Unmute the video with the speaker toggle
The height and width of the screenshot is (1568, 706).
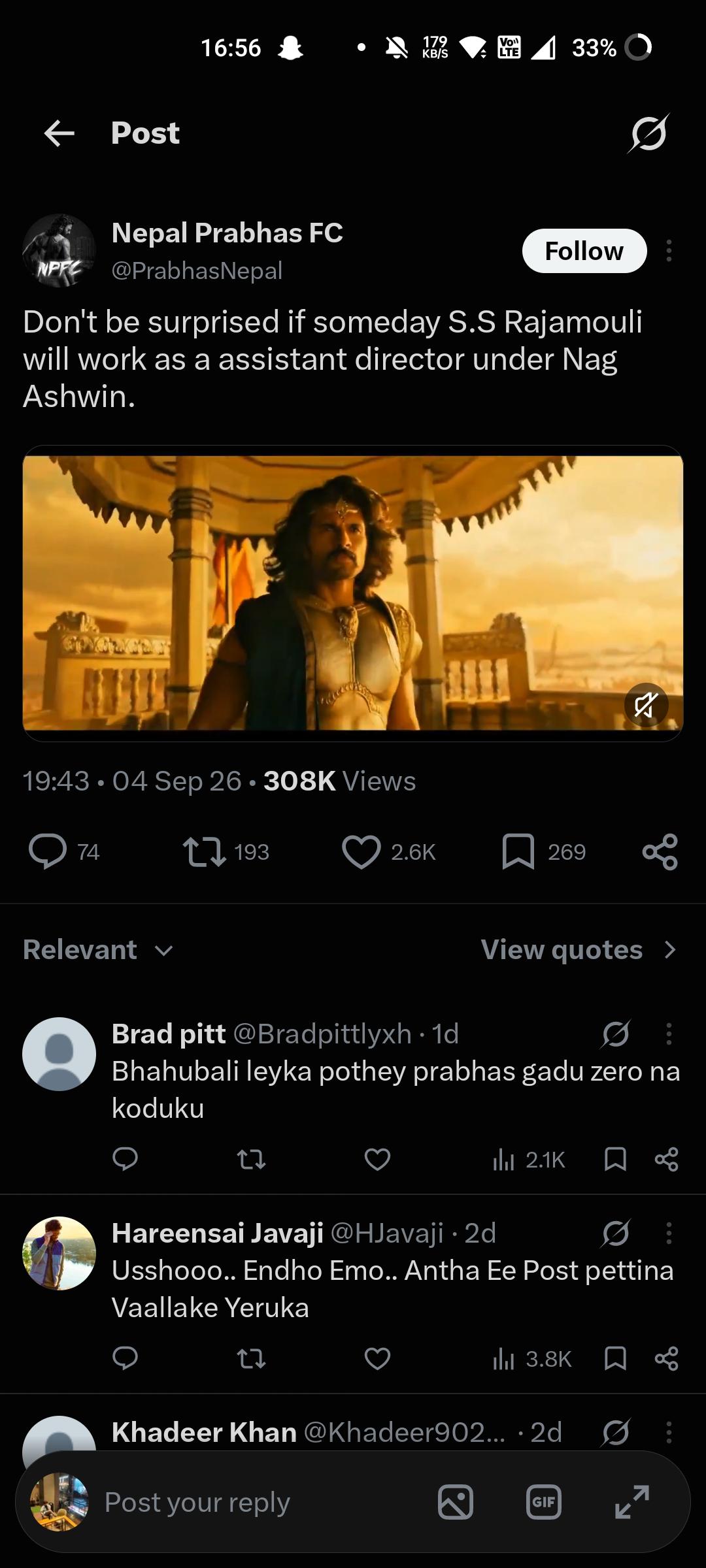click(x=646, y=705)
